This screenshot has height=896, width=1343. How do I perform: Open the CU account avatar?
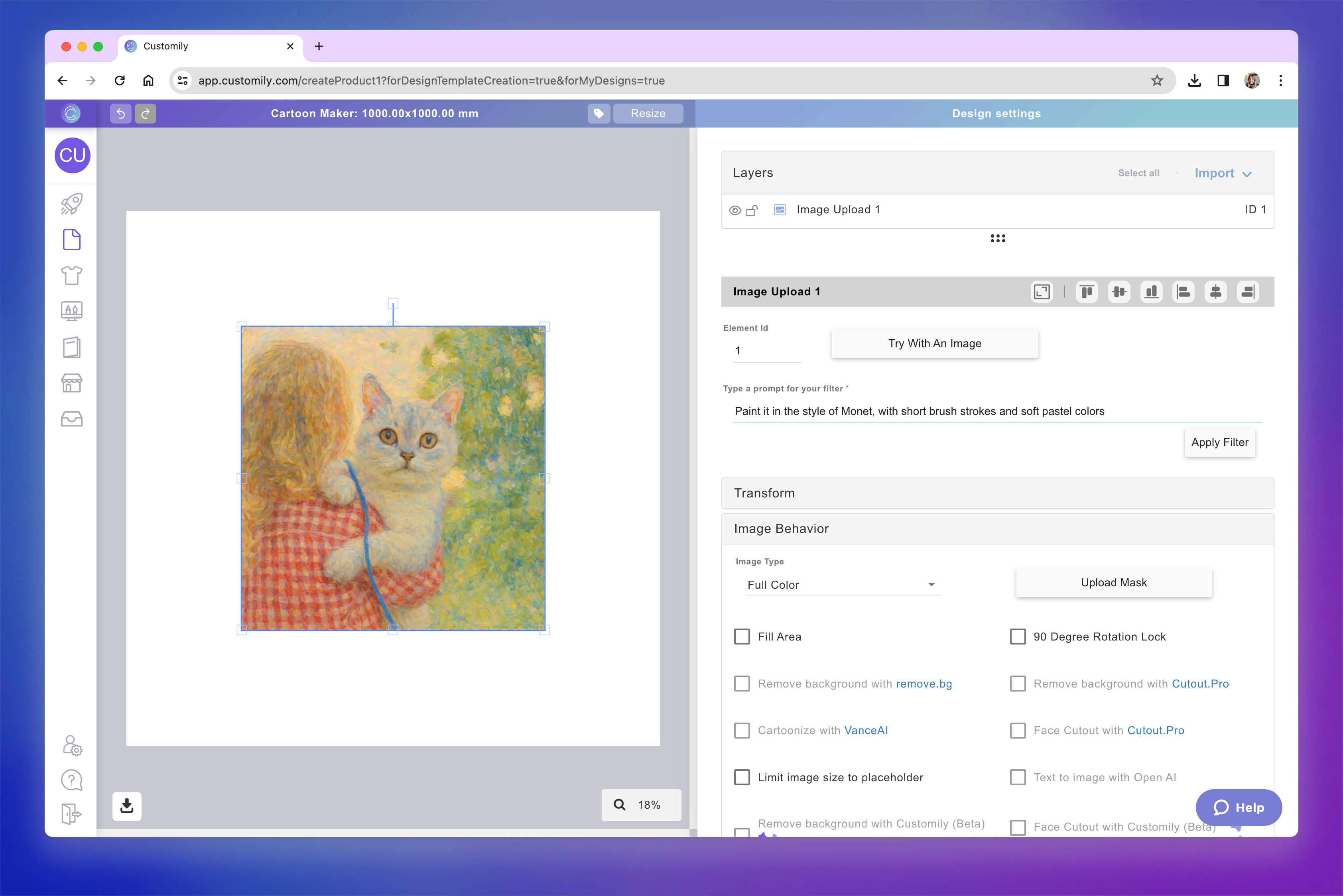click(x=72, y=155)
